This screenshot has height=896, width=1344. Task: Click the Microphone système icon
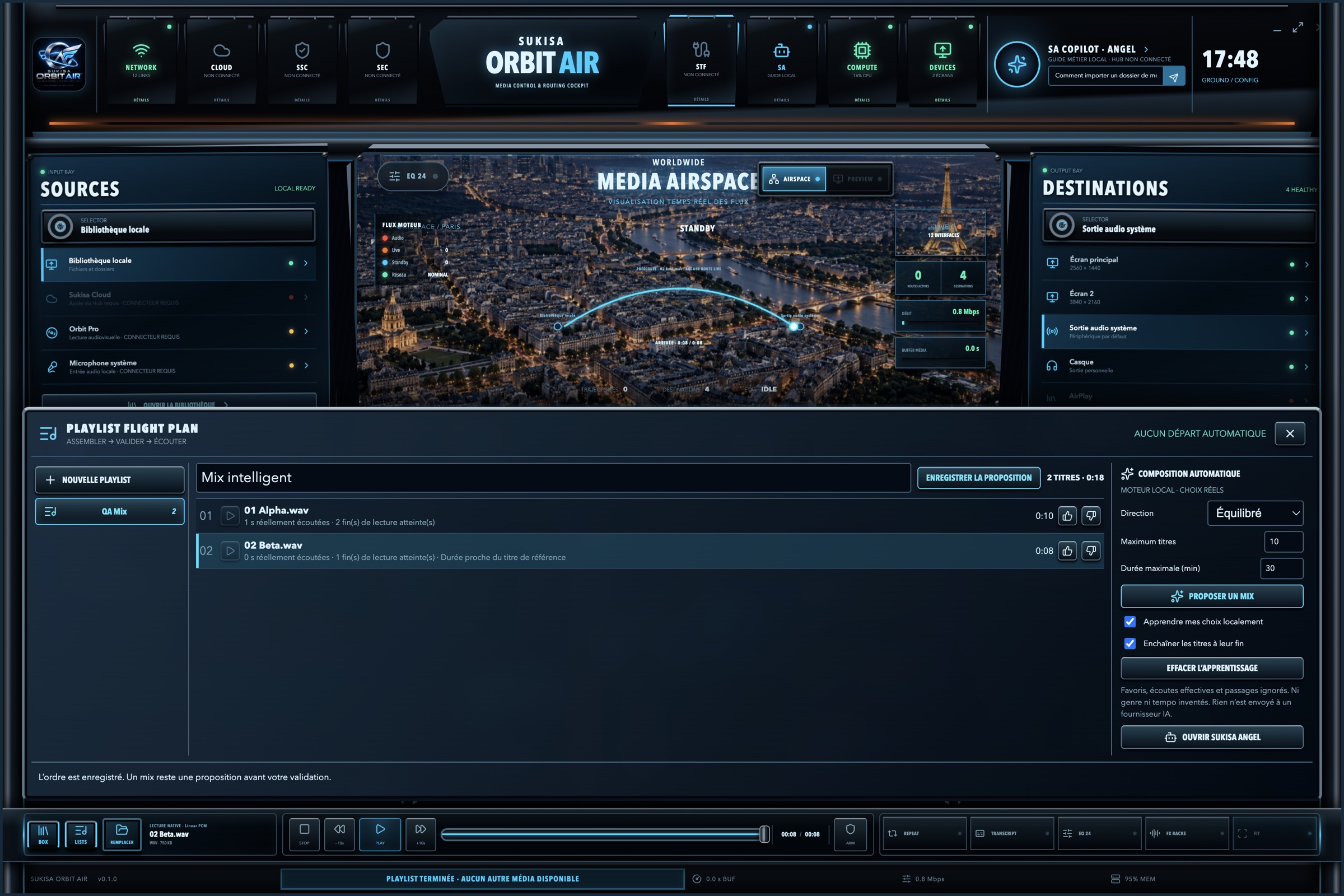tap(52, 367)
